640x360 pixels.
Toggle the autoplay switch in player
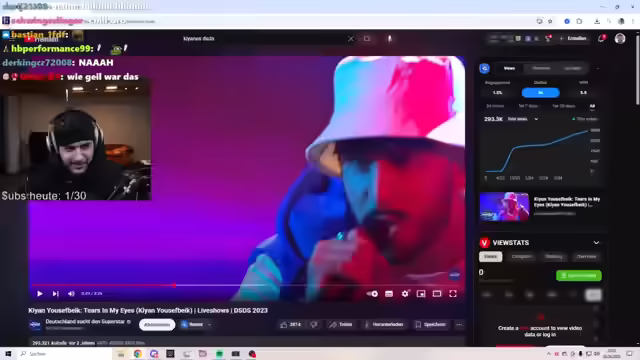click(x=372, y=293)
